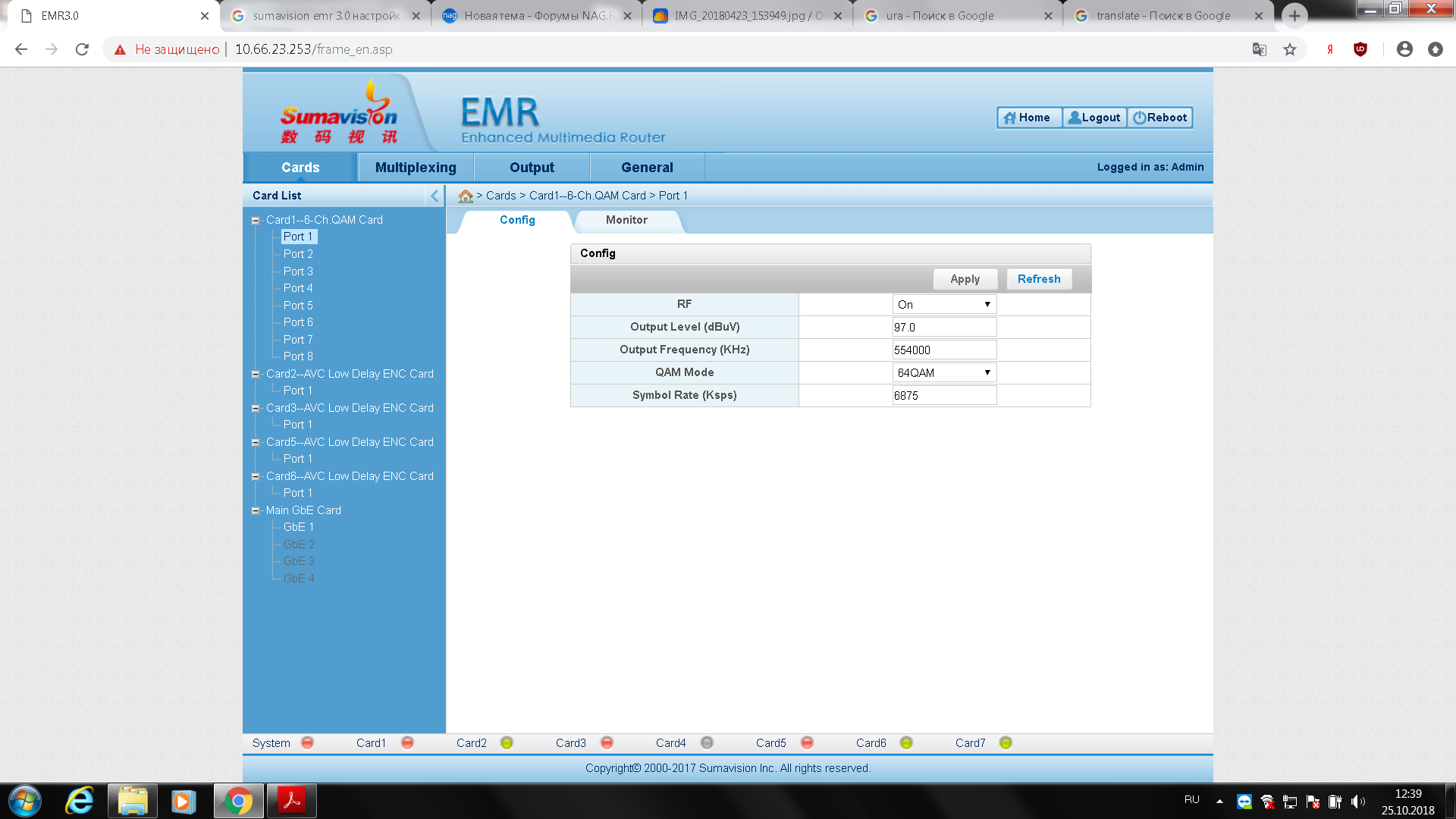The height and width of the screenshot is (819, 1456).
Task: Click the translate page icon
Action: point(1260,49)
